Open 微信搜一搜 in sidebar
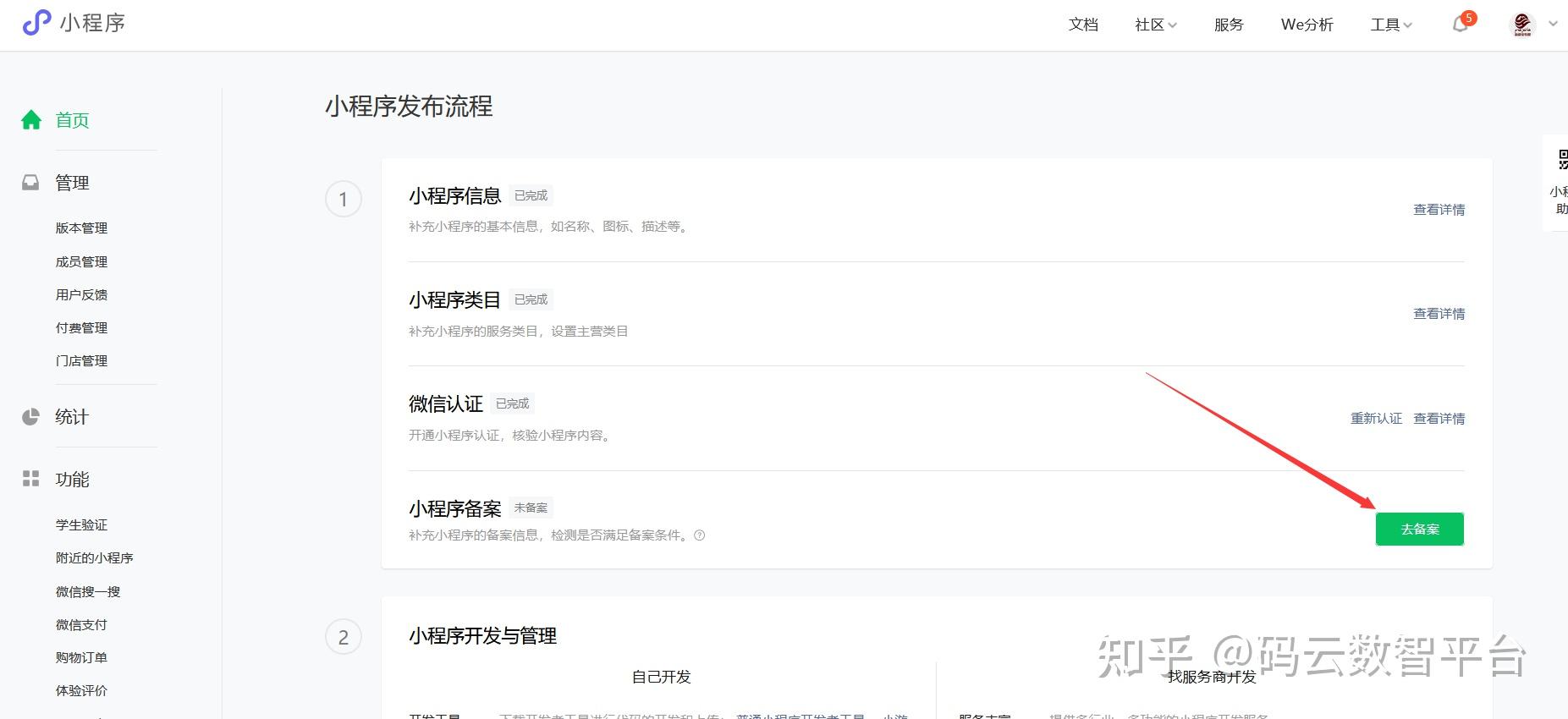Viewport: 1568px width, 719px height. 88,592
